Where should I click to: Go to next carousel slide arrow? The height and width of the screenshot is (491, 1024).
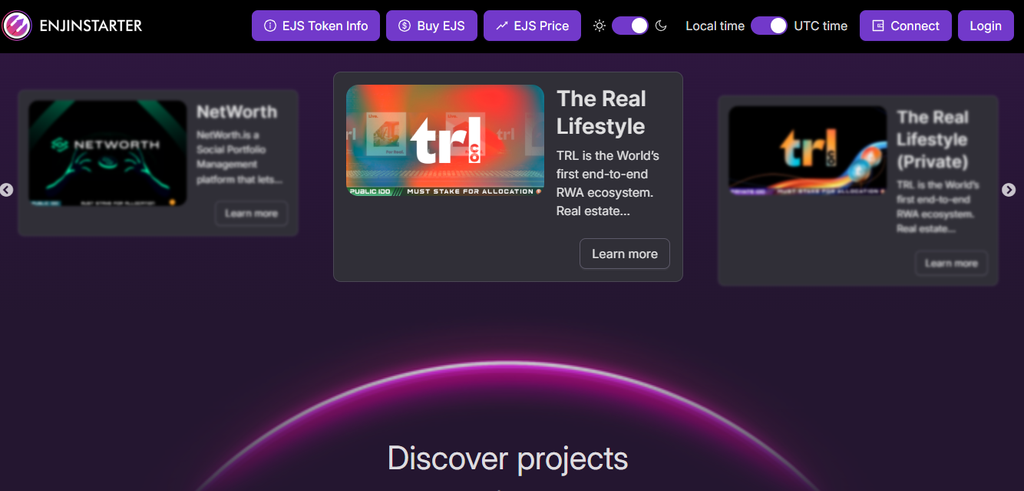[x=1008, y=190]
